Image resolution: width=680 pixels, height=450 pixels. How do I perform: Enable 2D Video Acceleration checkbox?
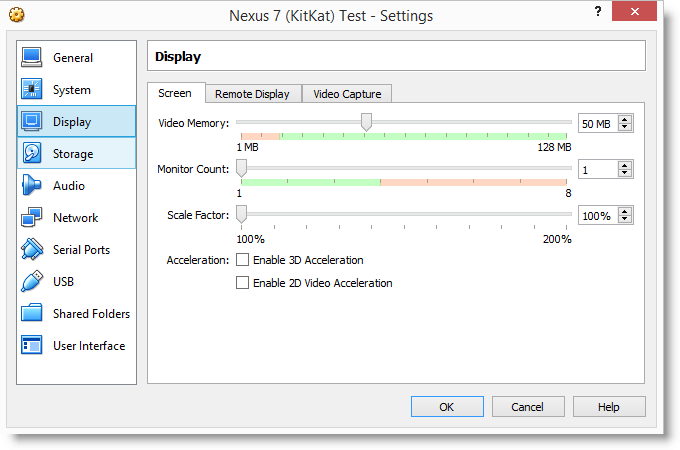point(242,283)
